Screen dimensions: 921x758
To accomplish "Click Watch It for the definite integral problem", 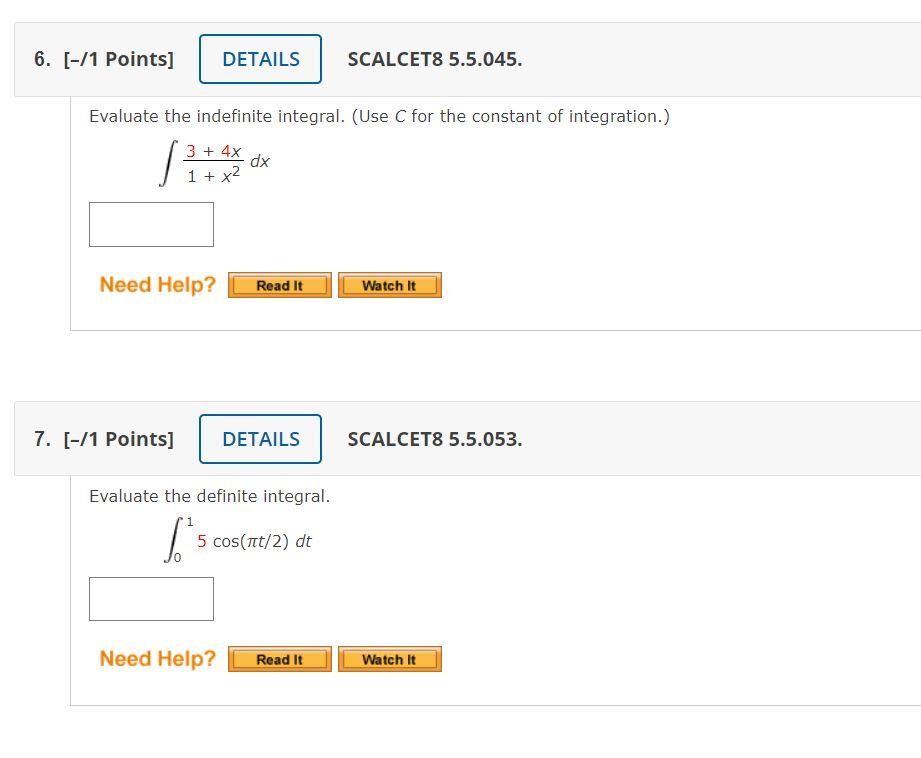I will pyautogui.click(x=389, y=658).
